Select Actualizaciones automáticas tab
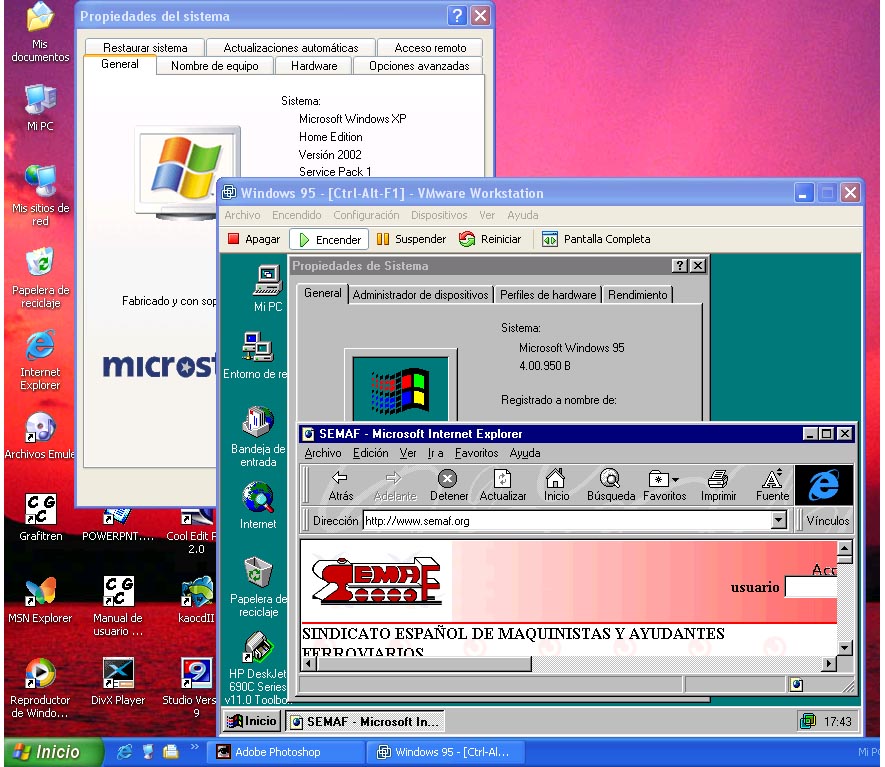The width and height of the screenshot is (885, 767). click(291, 47)
